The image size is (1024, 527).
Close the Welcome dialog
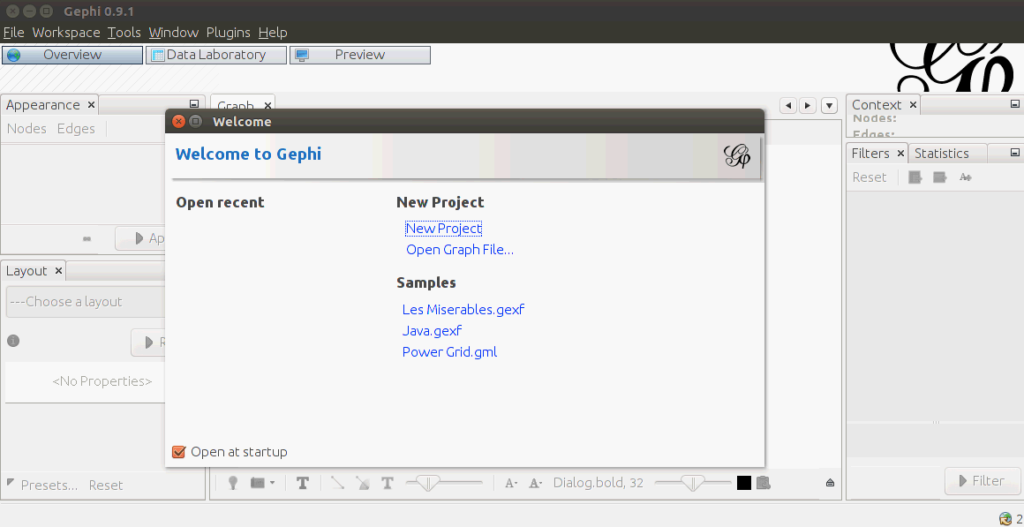[178, 121]
